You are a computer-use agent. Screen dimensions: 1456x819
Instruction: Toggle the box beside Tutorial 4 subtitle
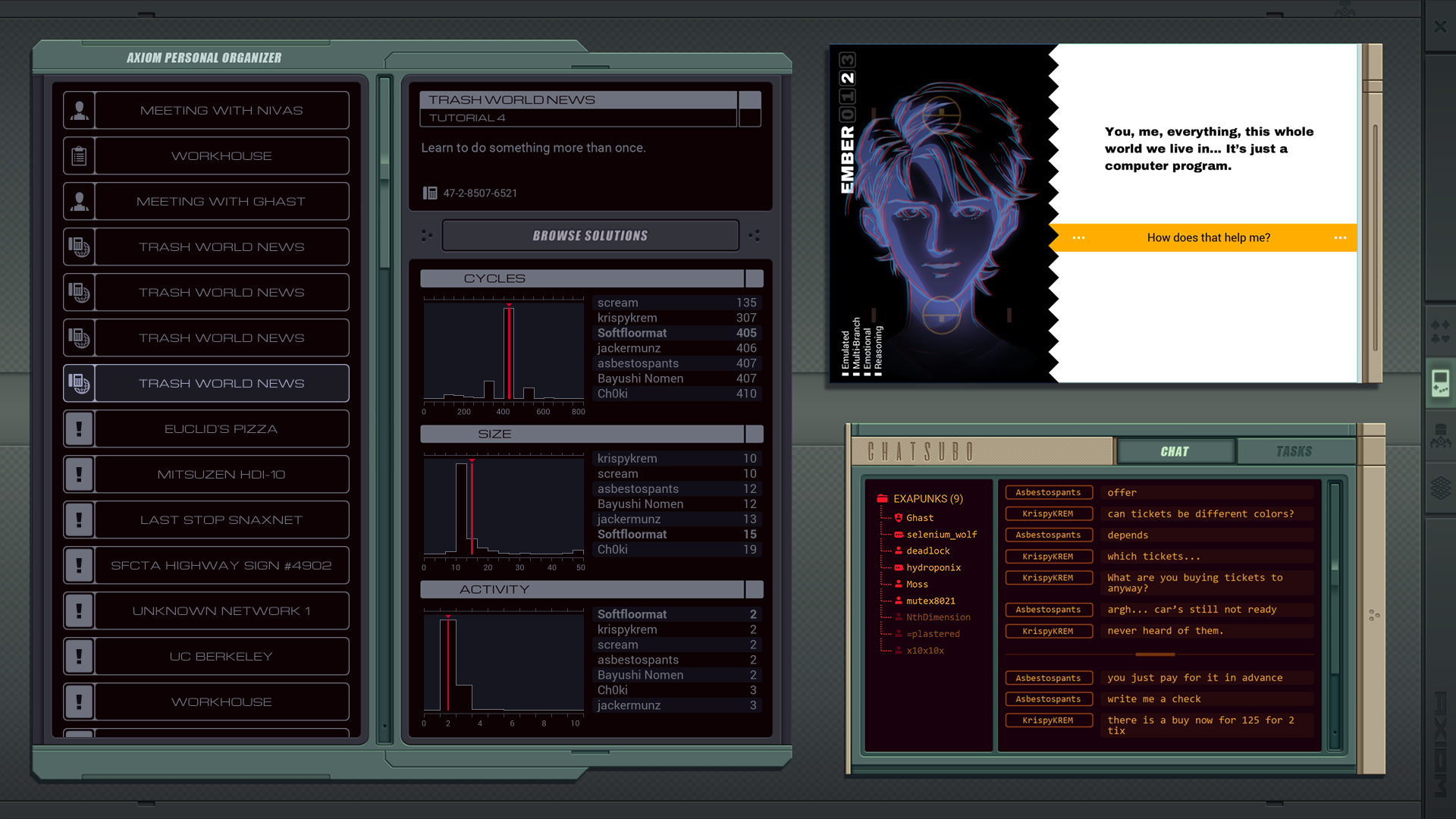click(750, 118)
